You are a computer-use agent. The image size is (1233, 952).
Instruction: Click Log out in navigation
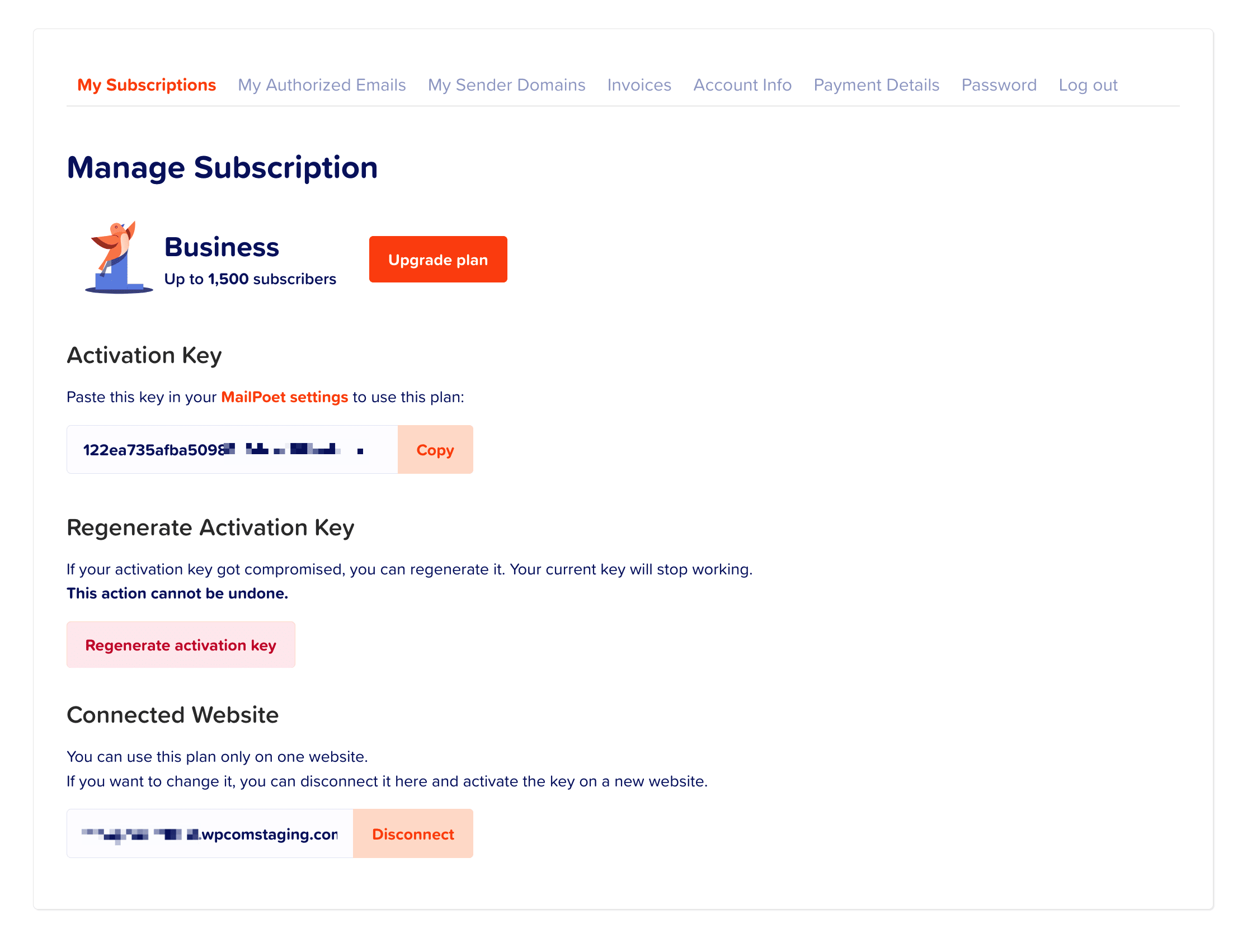click(1088, 85)
